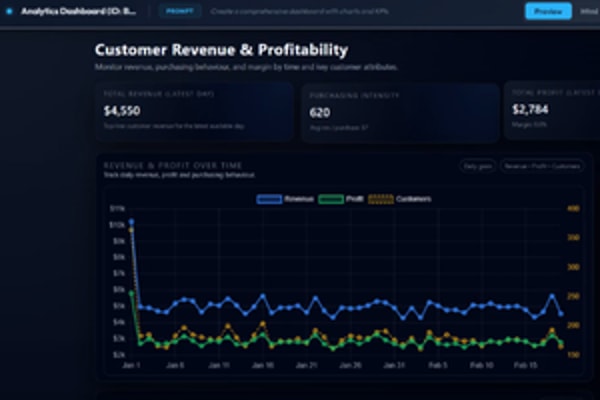Open the Total Revenue $4,550 card
Image resolution: width=600 pixels, height=400 pixels.
[x=194, y=112]
